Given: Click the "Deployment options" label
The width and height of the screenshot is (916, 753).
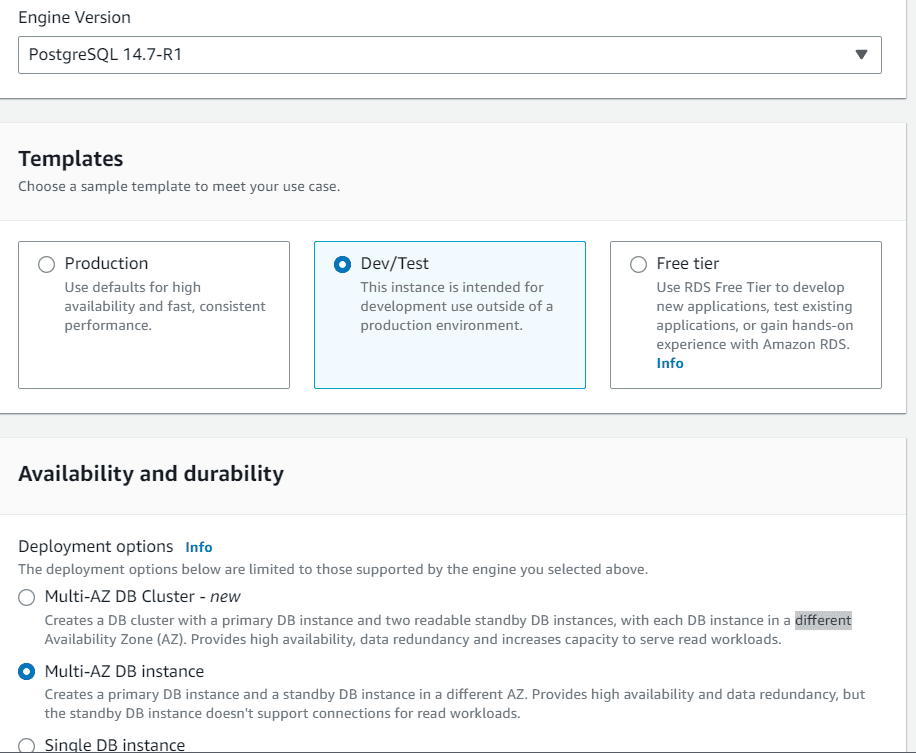Looking at the screenshot, I should point(96,547).
